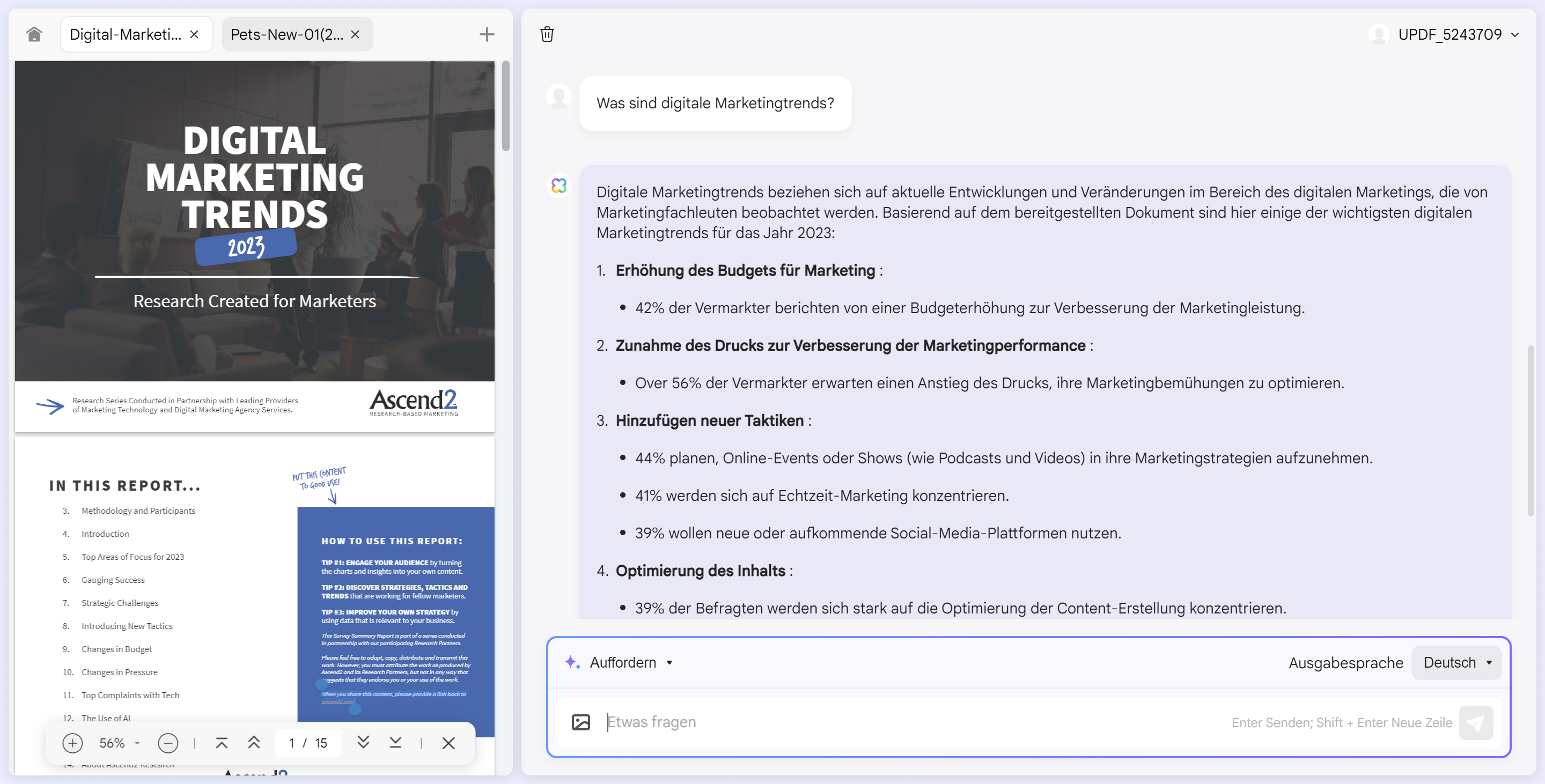Jump to first page arrow
This screenshot has height=784, width=1545.
coord(222,743)
